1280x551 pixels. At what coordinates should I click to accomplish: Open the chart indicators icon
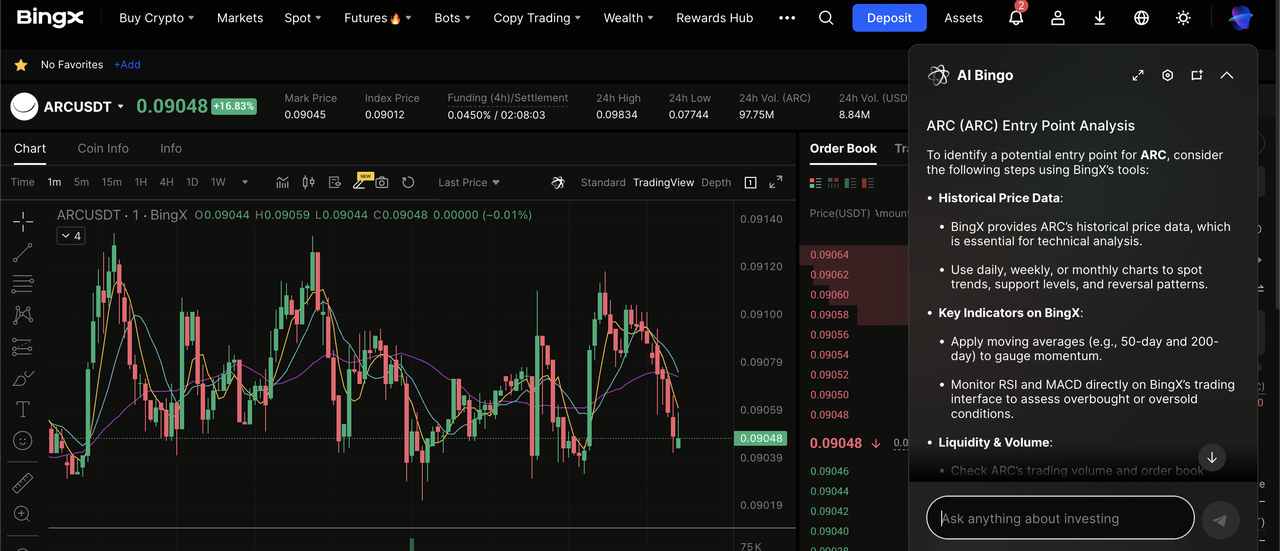tap(283, 183)
